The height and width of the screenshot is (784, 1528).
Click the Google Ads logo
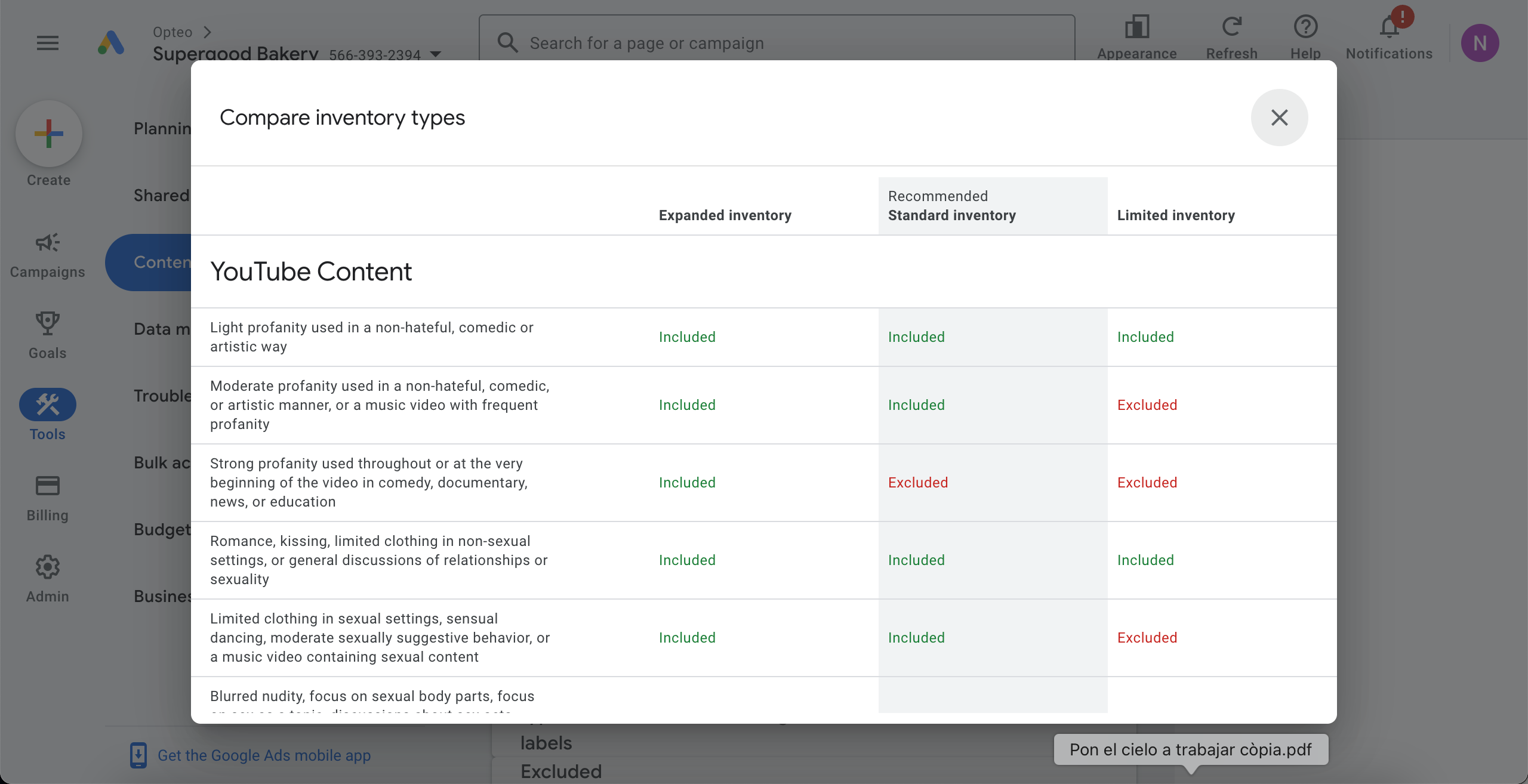(111, 43)
